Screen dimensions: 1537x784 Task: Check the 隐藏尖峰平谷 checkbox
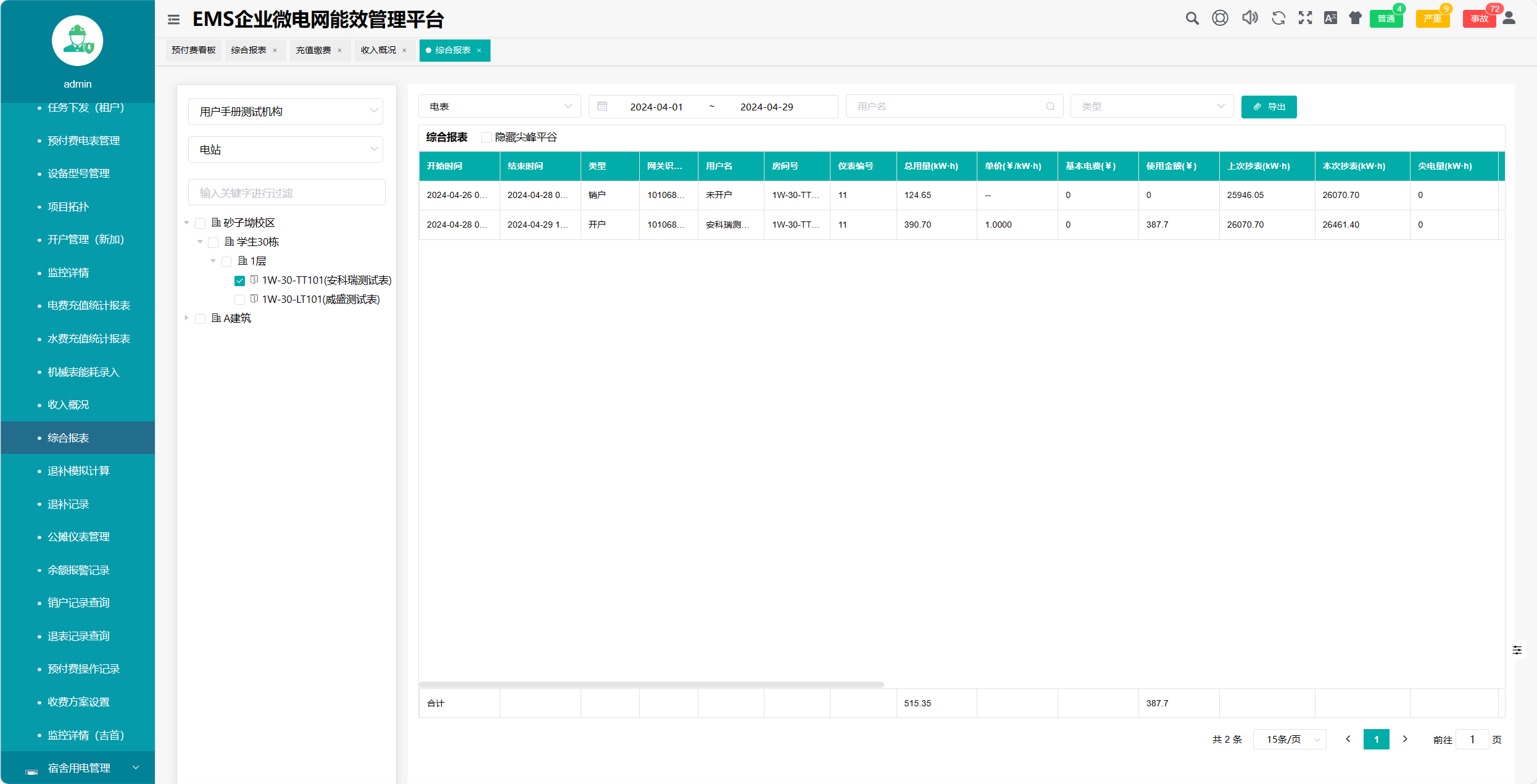tap(486, 138)
